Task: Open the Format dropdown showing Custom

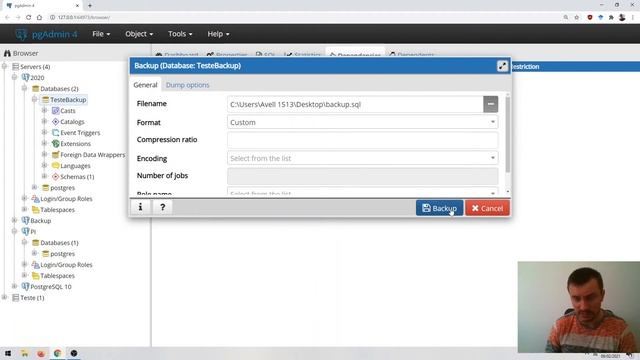Action: tap(362, 122)
